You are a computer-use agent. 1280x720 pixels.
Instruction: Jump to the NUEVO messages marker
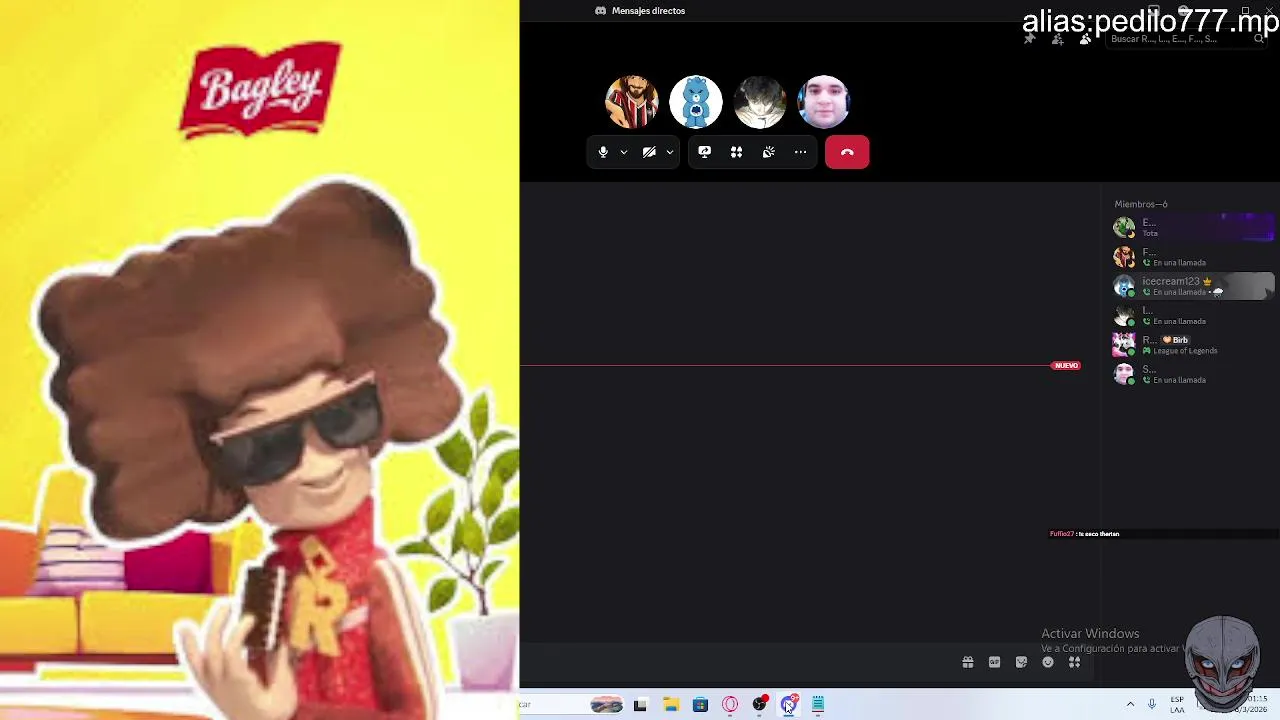point(1066,365)
